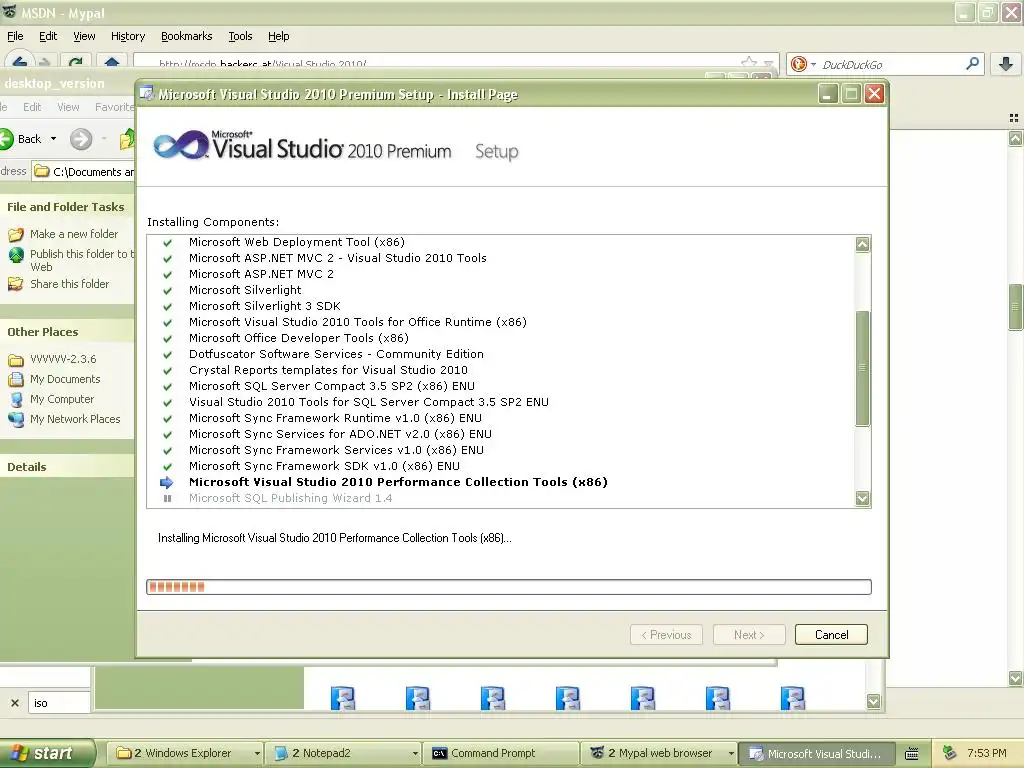Viewport: 1024px width, 768px height.
Task: Click keyboard icon in system tray
Action: [x=912, y=754]
